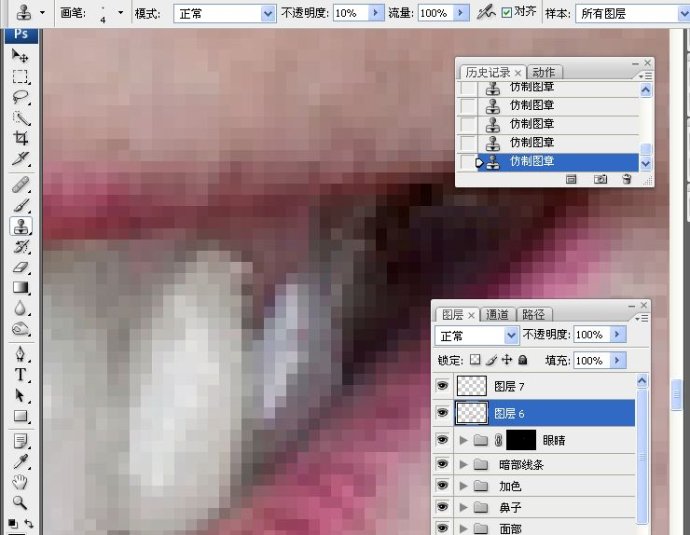This screenshot has width=690, height=535.
Task: Select the Eraser tool
Action: pos(20,267)
